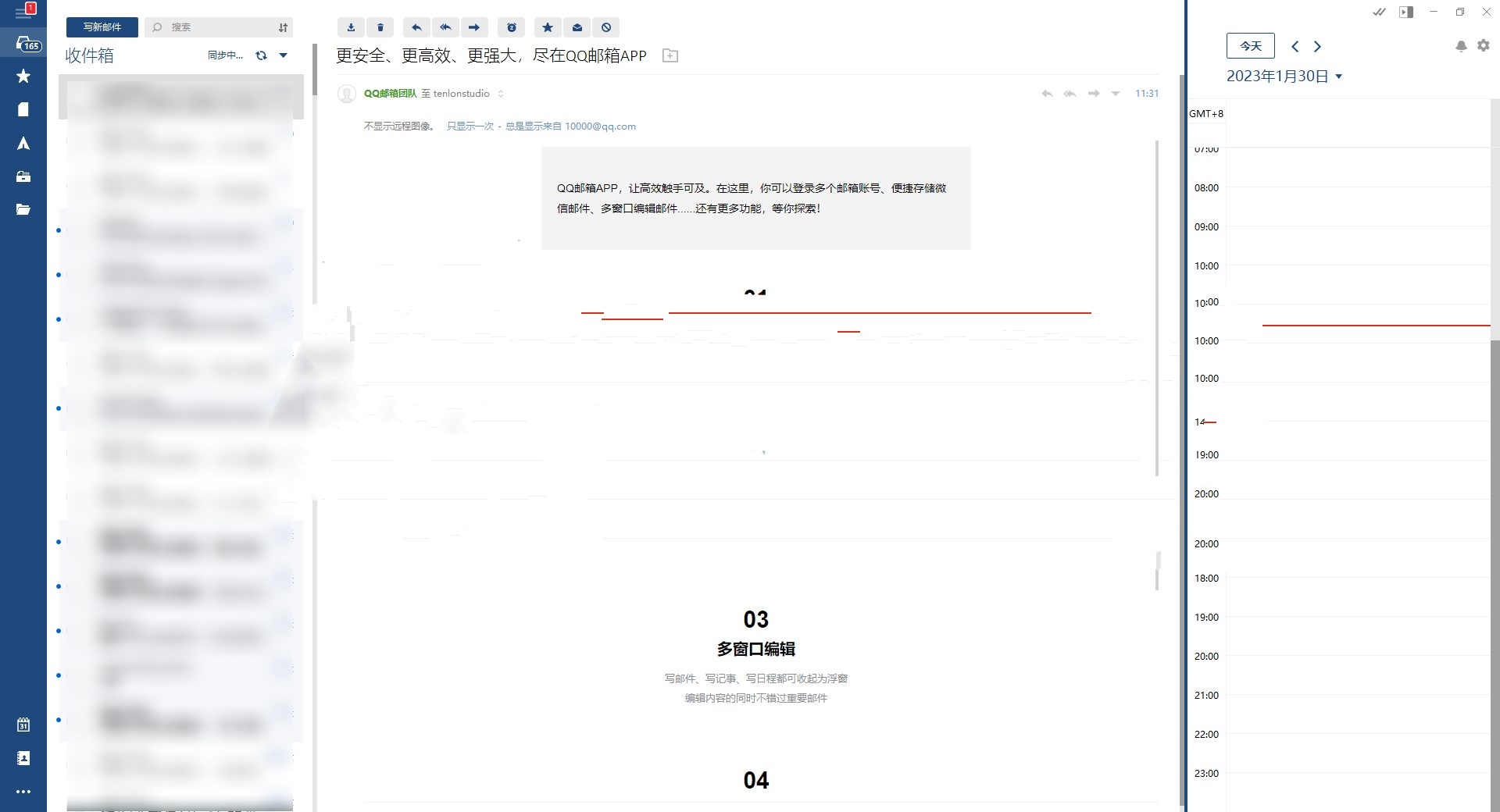Image resolution: width=1500 pixels, height=812 pixels.
Task: Mark message as read with the envelope icon
Action: coord(577,27)
